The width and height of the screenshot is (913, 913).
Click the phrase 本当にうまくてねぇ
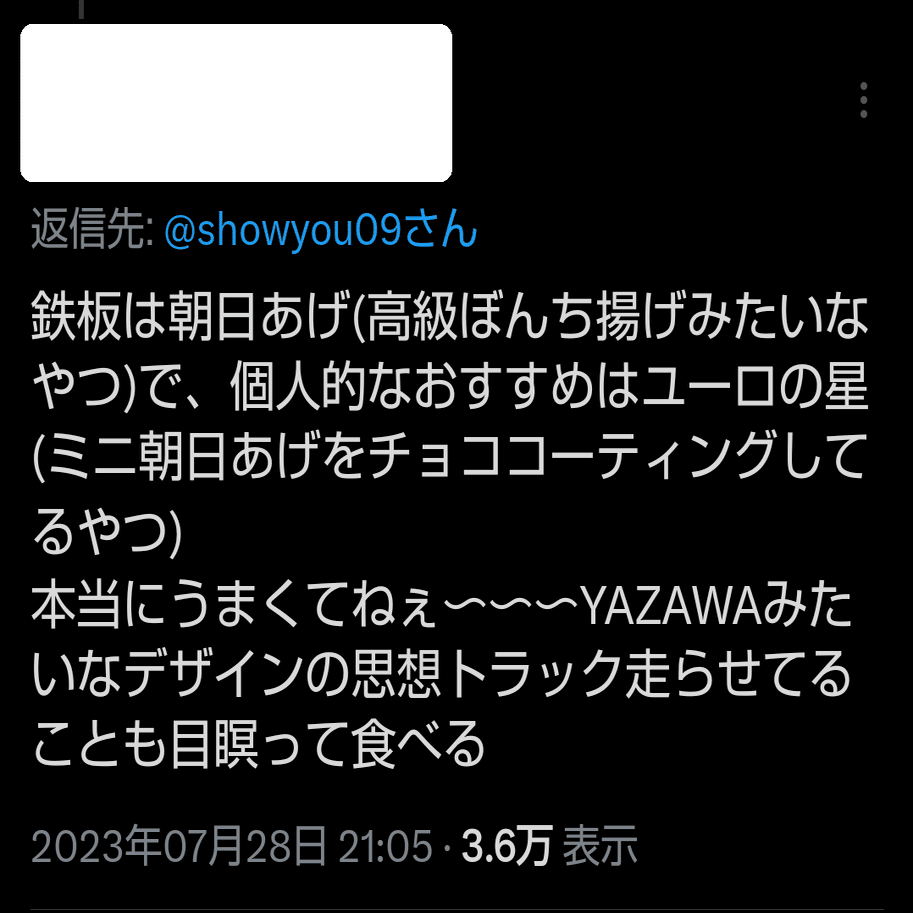coord(235,606)
